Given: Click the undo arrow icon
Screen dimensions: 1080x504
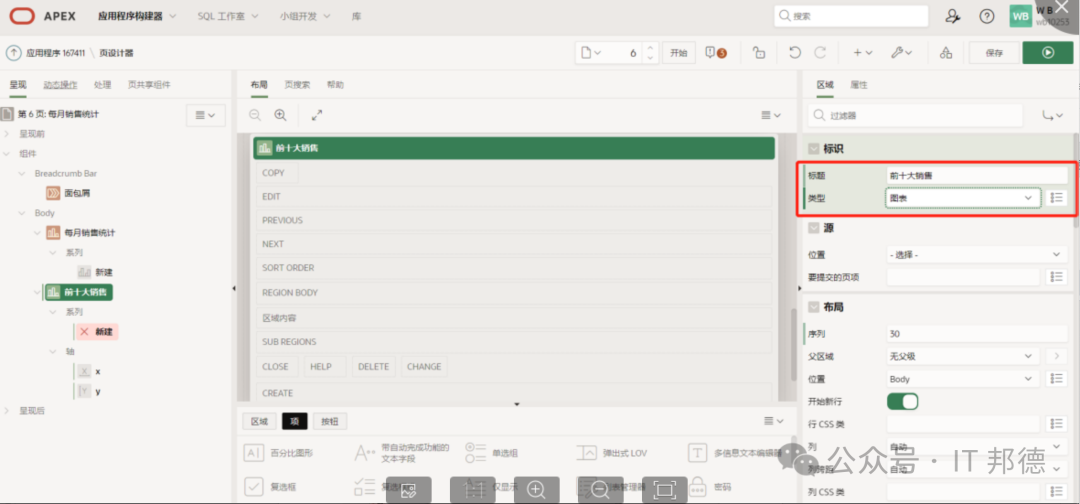Looking at the screenshot, I should coord(795,52).
